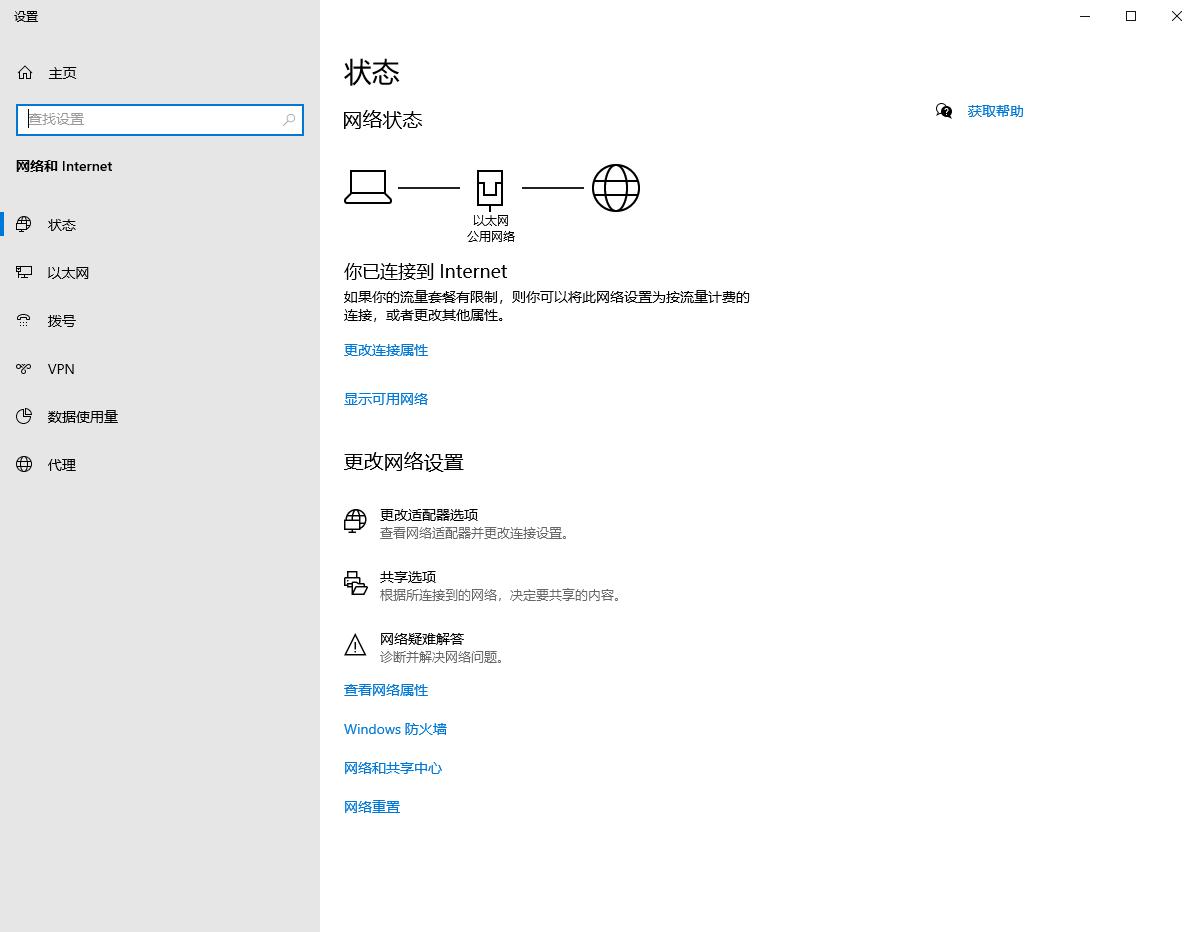Click the 获取帮助 question bubble icon
This screenshot has height=932, width=1200.
coord(943,111)
